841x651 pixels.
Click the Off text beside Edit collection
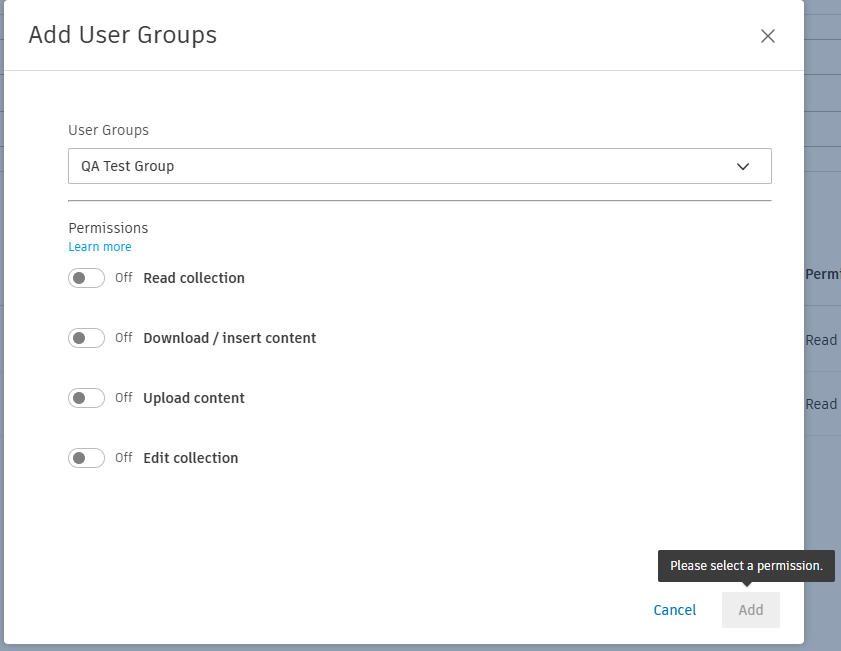tap(124, 458)
